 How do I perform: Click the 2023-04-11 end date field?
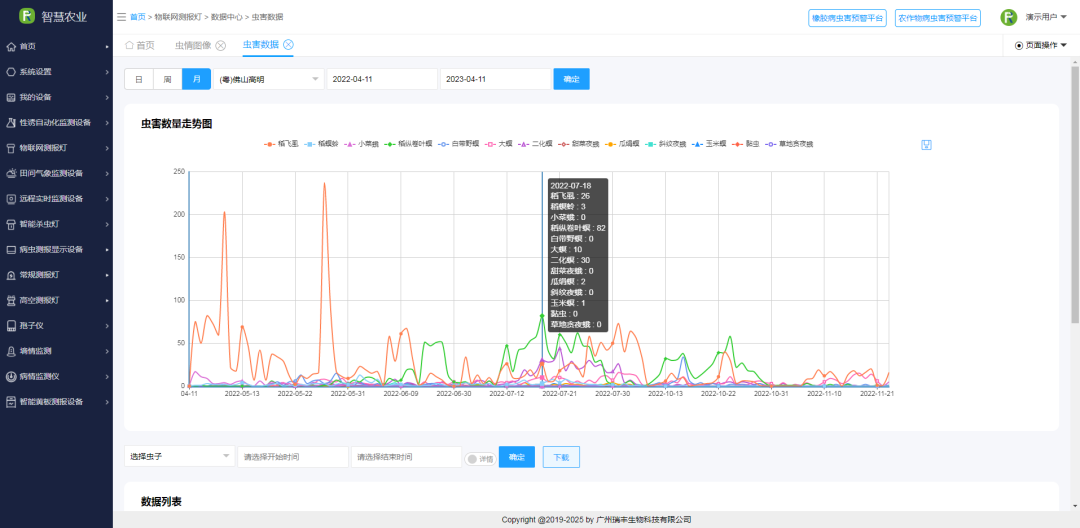(496, 79)
